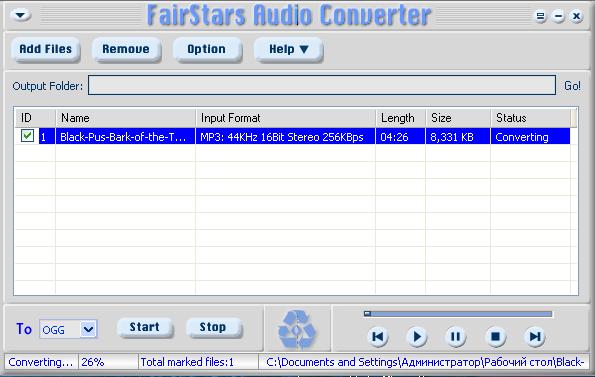Sort by the Name column header
The height and width of the screenshot is (377, 595).
(125, 118)
